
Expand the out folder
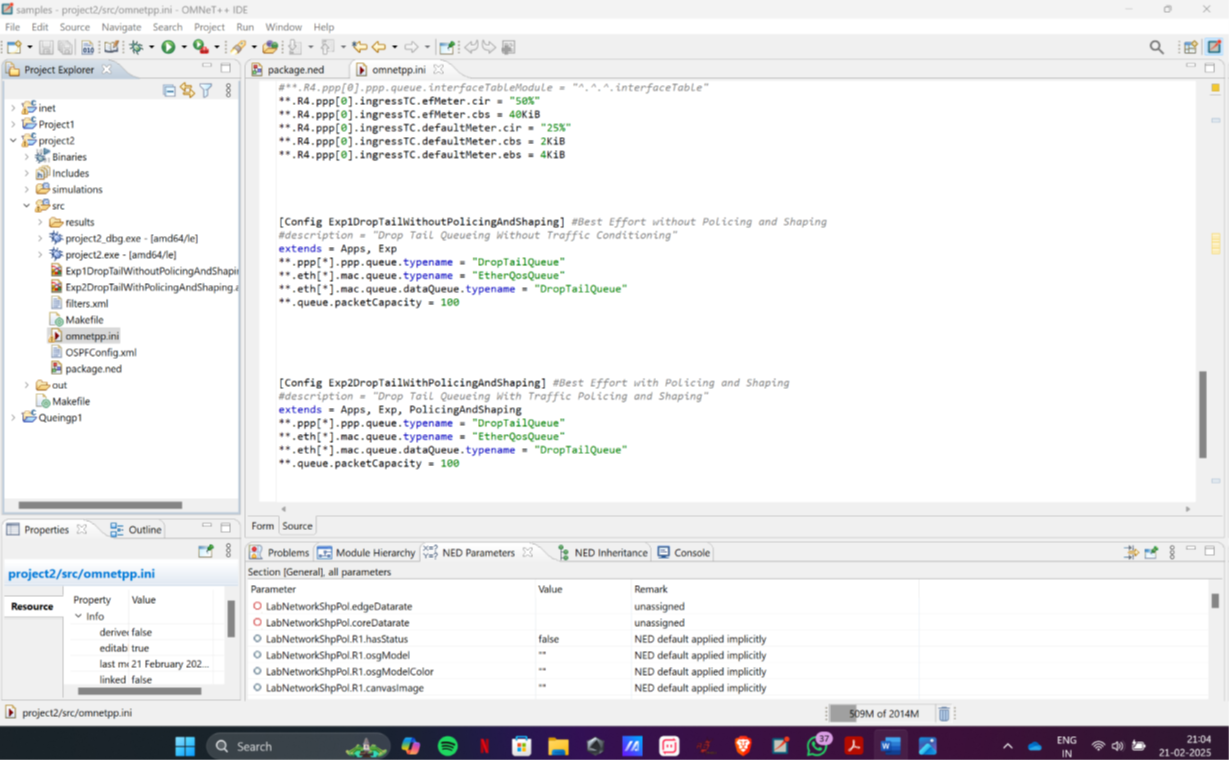coord(27,385)
